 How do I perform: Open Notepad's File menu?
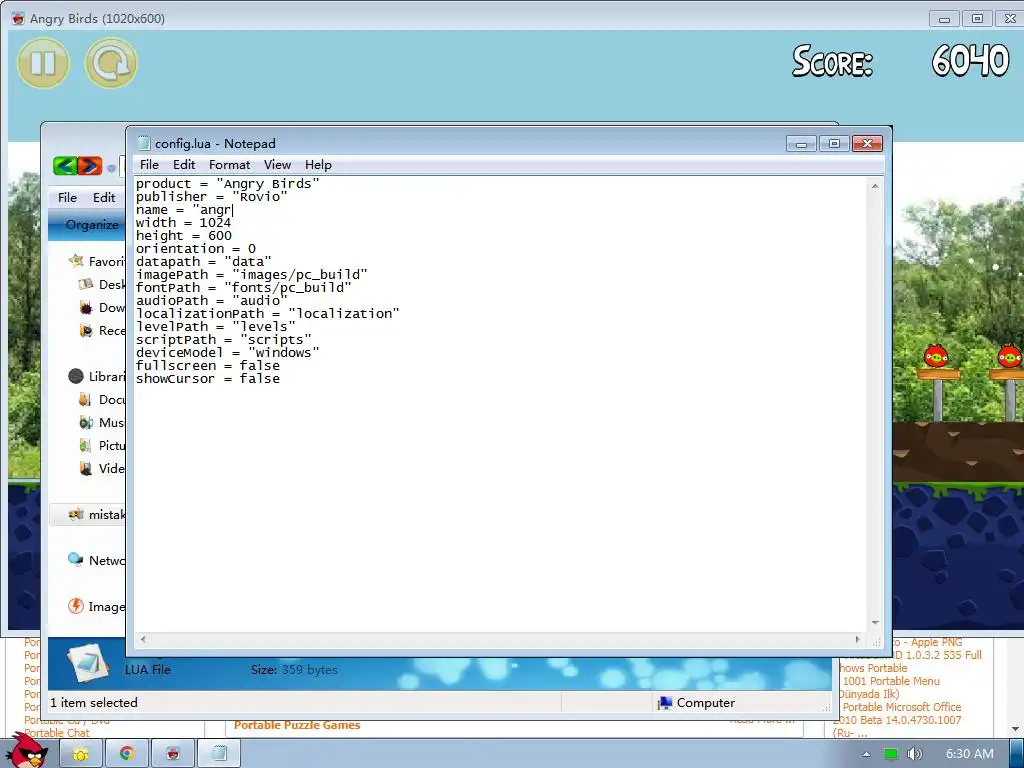click(149, 165)
